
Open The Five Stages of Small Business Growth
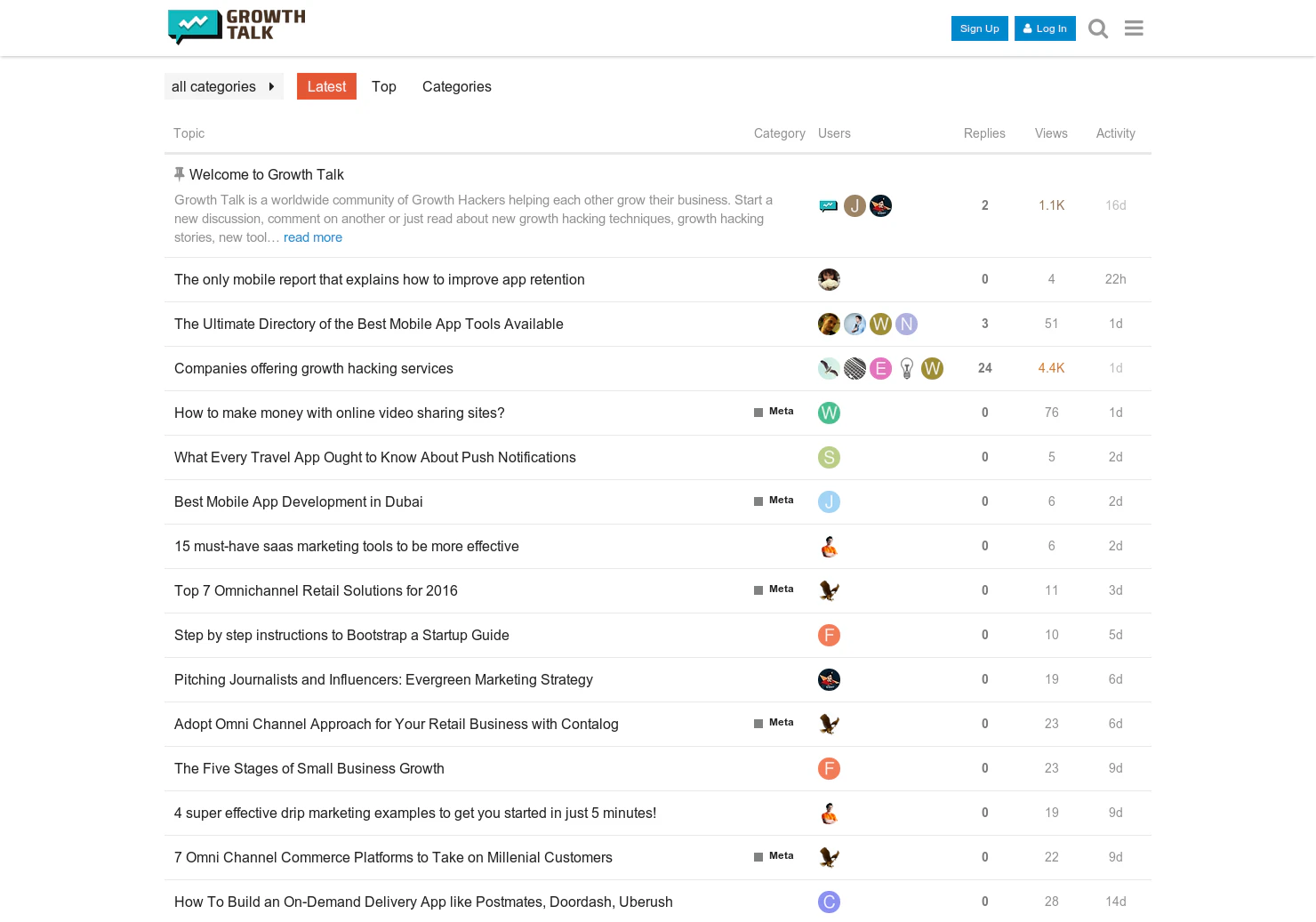[x=309, y=768]
